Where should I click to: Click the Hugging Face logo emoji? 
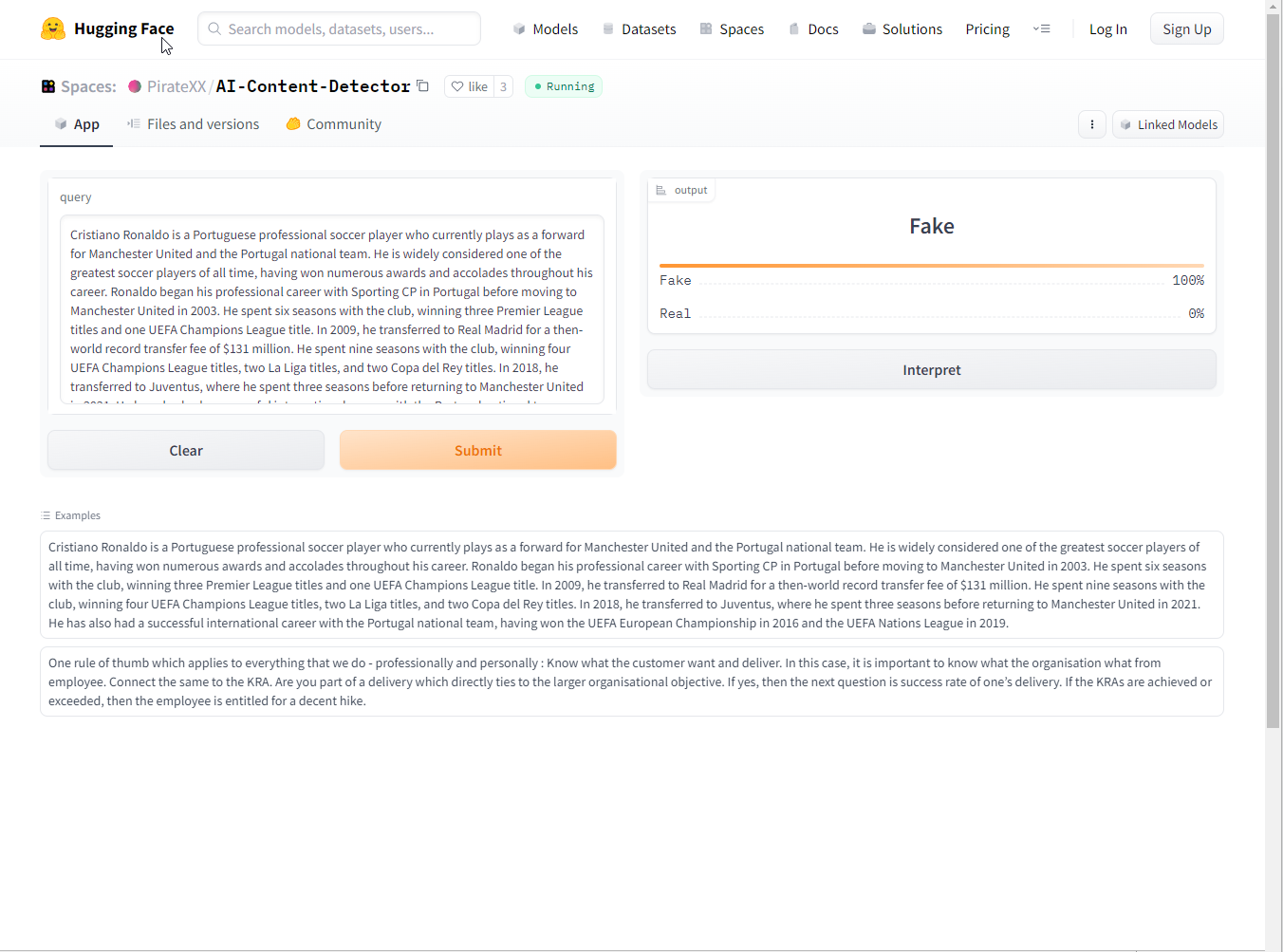click(x=53, y=28)
